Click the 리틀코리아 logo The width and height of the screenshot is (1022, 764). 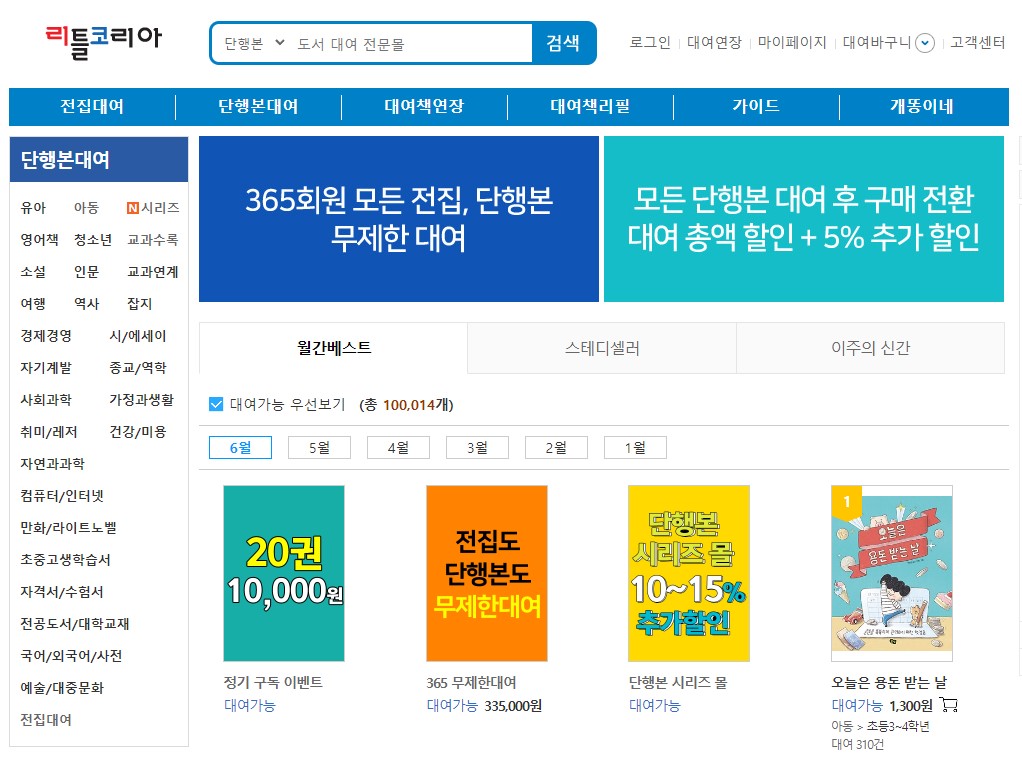103,41
